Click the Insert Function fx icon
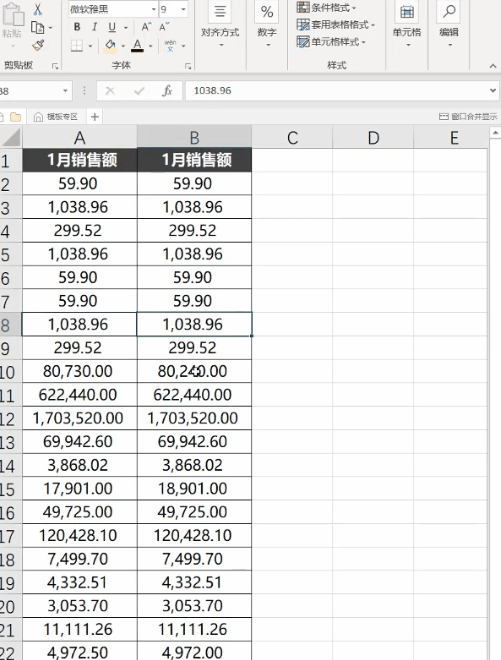This screenshot has width=501, height=660. (167, 91)
